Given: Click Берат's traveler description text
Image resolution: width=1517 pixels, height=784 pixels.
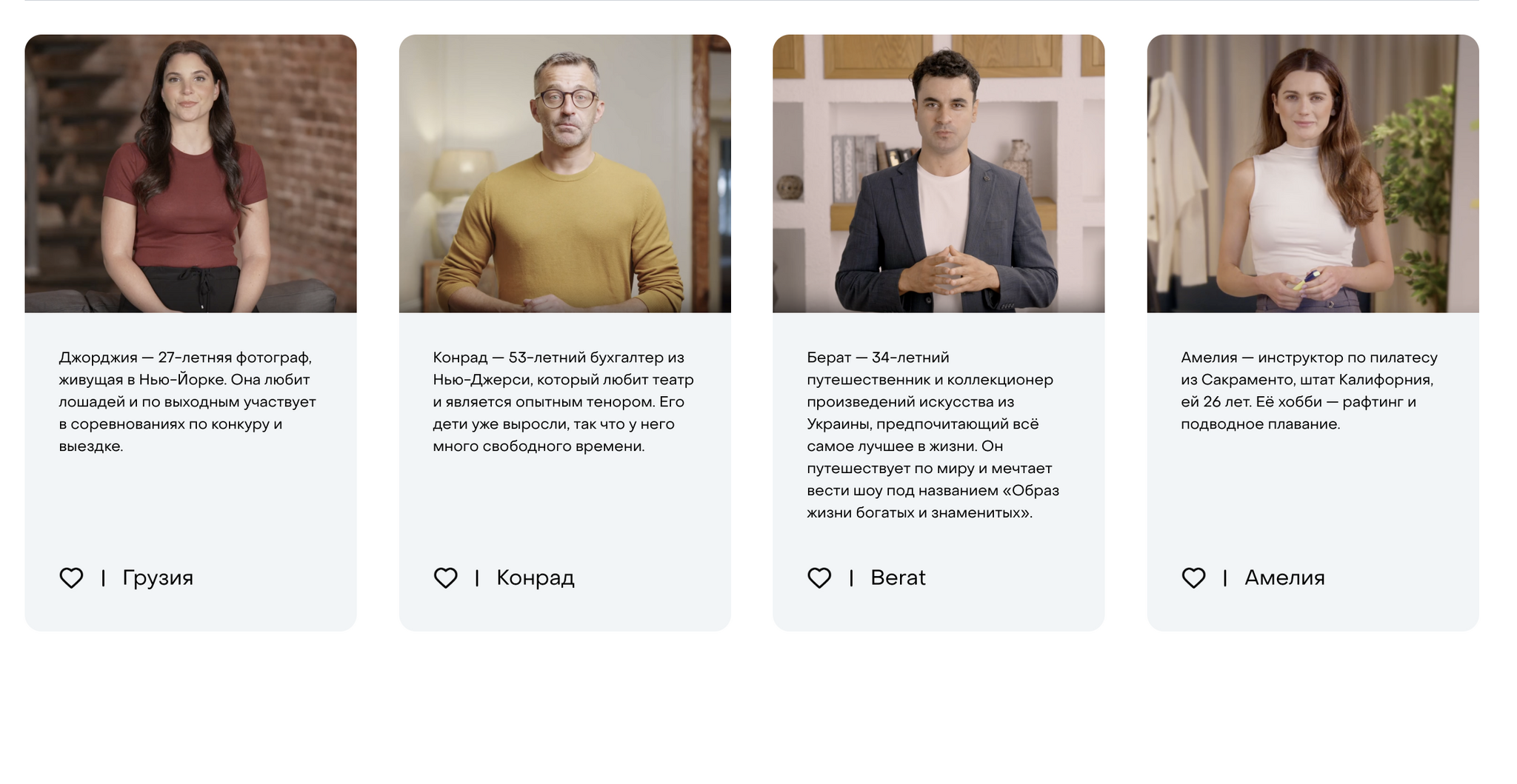Looking at the screenshot, I should click(933, 435).
